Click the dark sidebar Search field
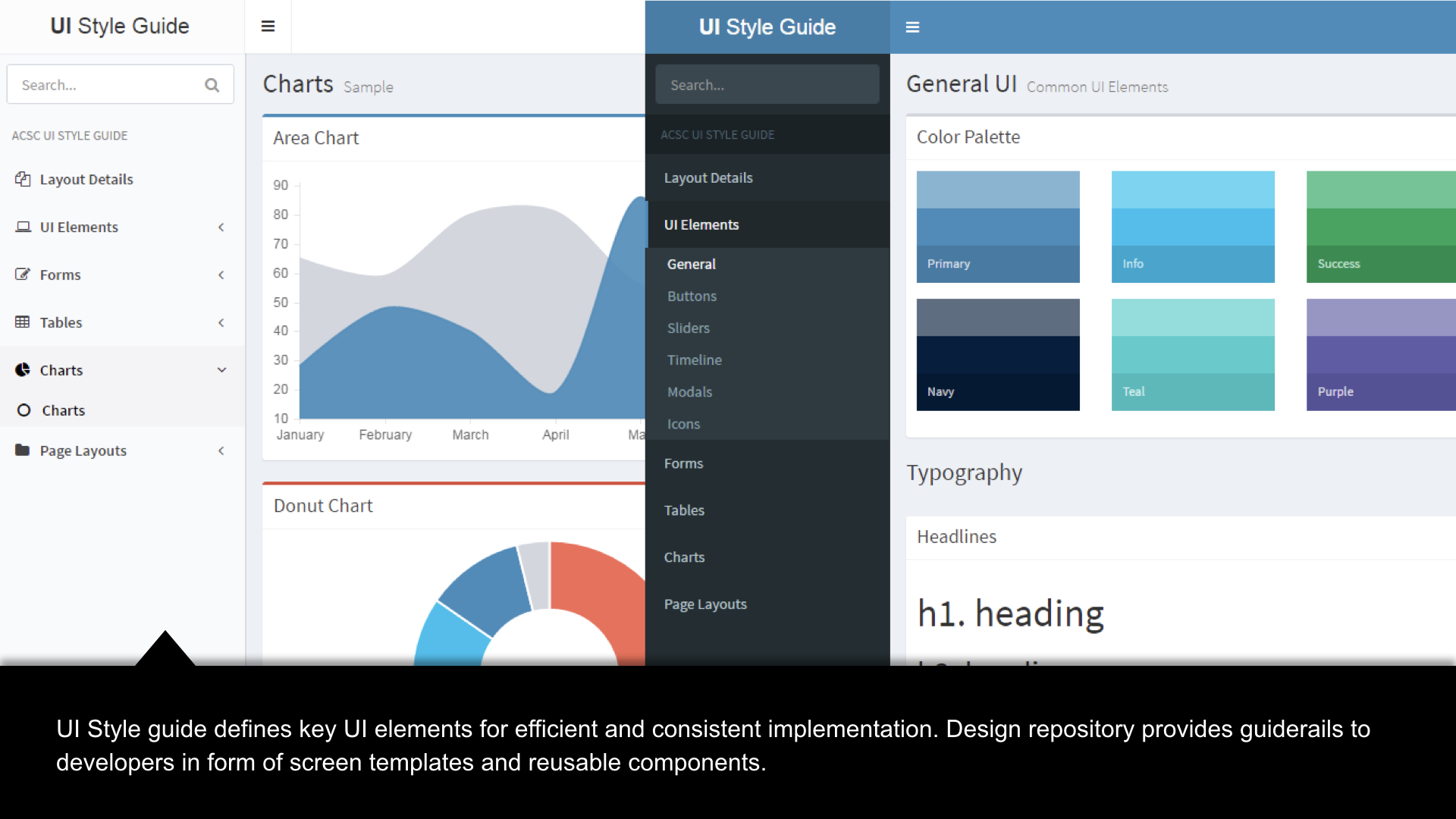 [767, 85]
